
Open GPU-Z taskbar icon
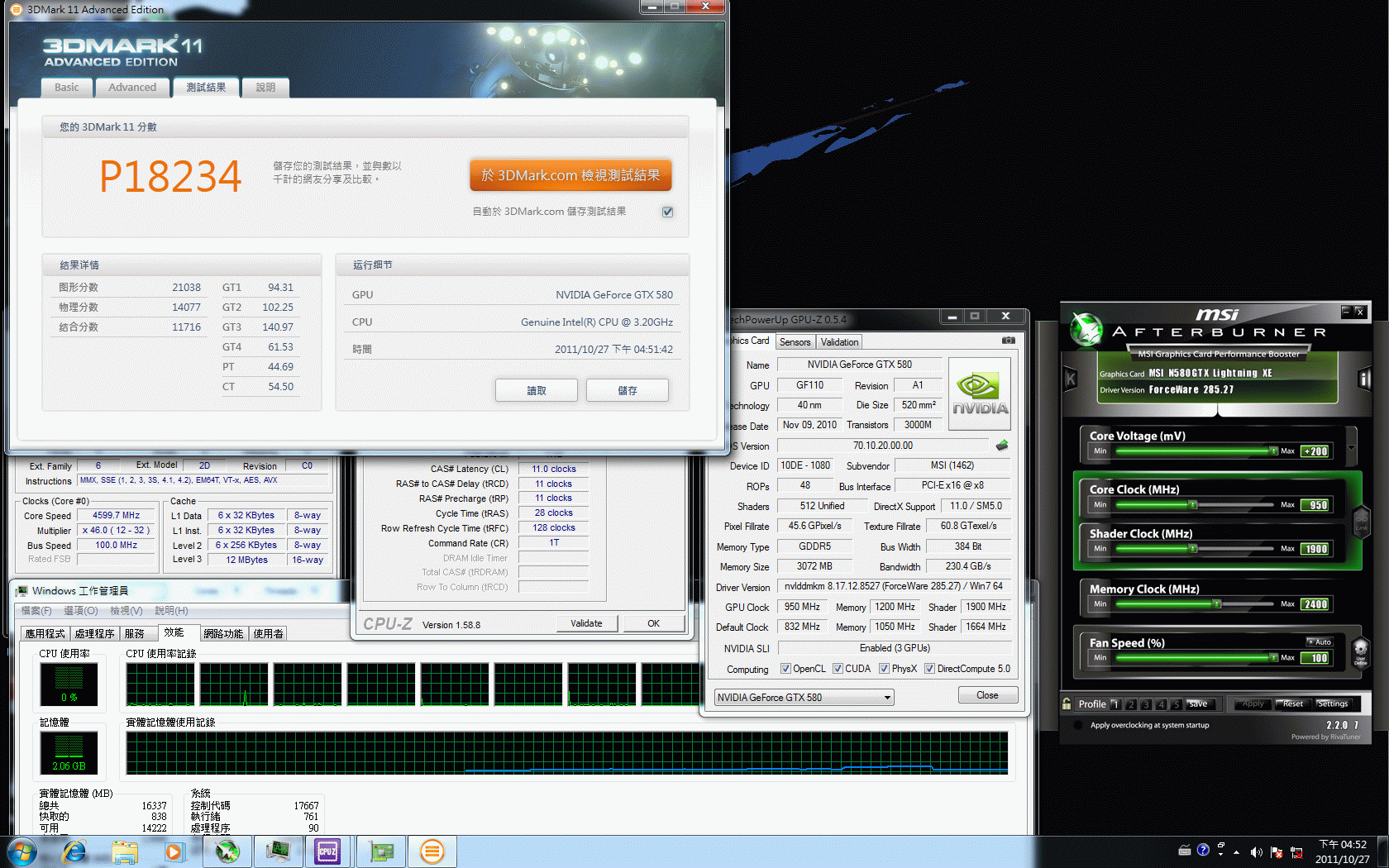pyautogui.click(x=380, y=851)
